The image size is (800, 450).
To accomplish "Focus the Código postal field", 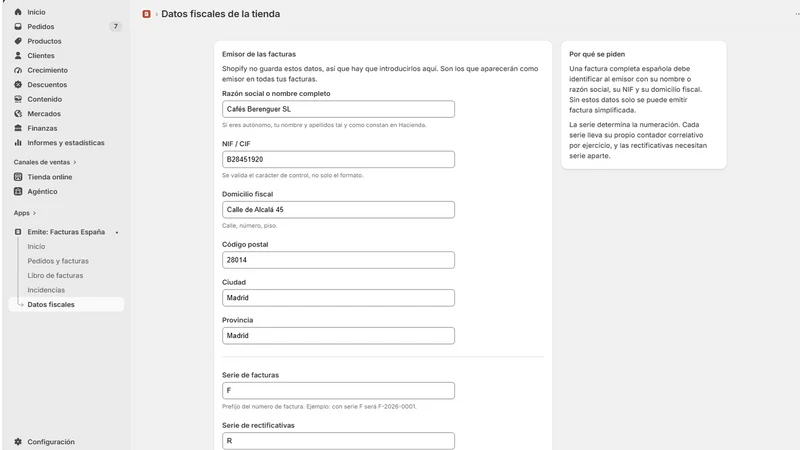I will point(338,260).
